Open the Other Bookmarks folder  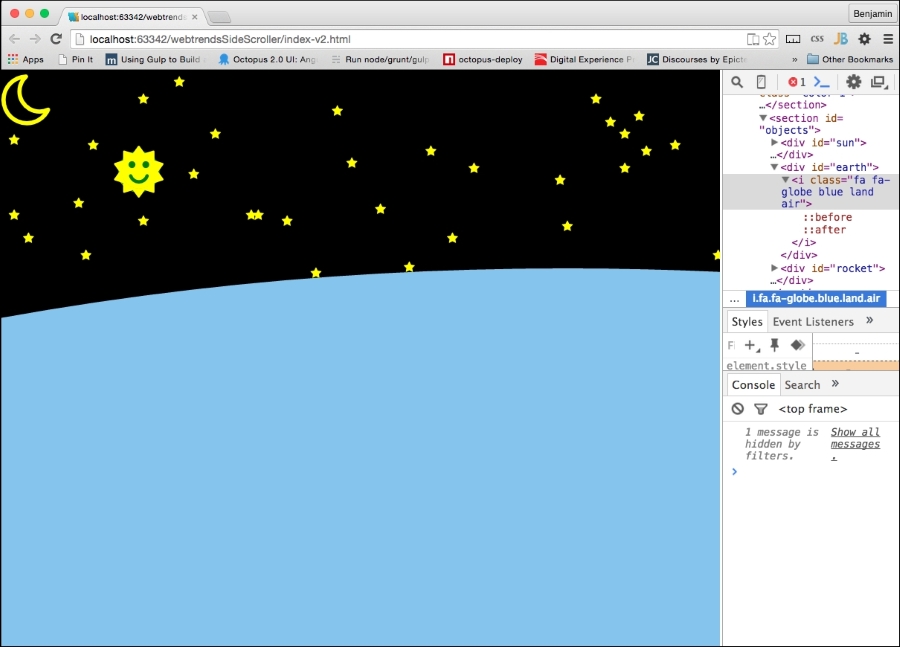point(850,59)
